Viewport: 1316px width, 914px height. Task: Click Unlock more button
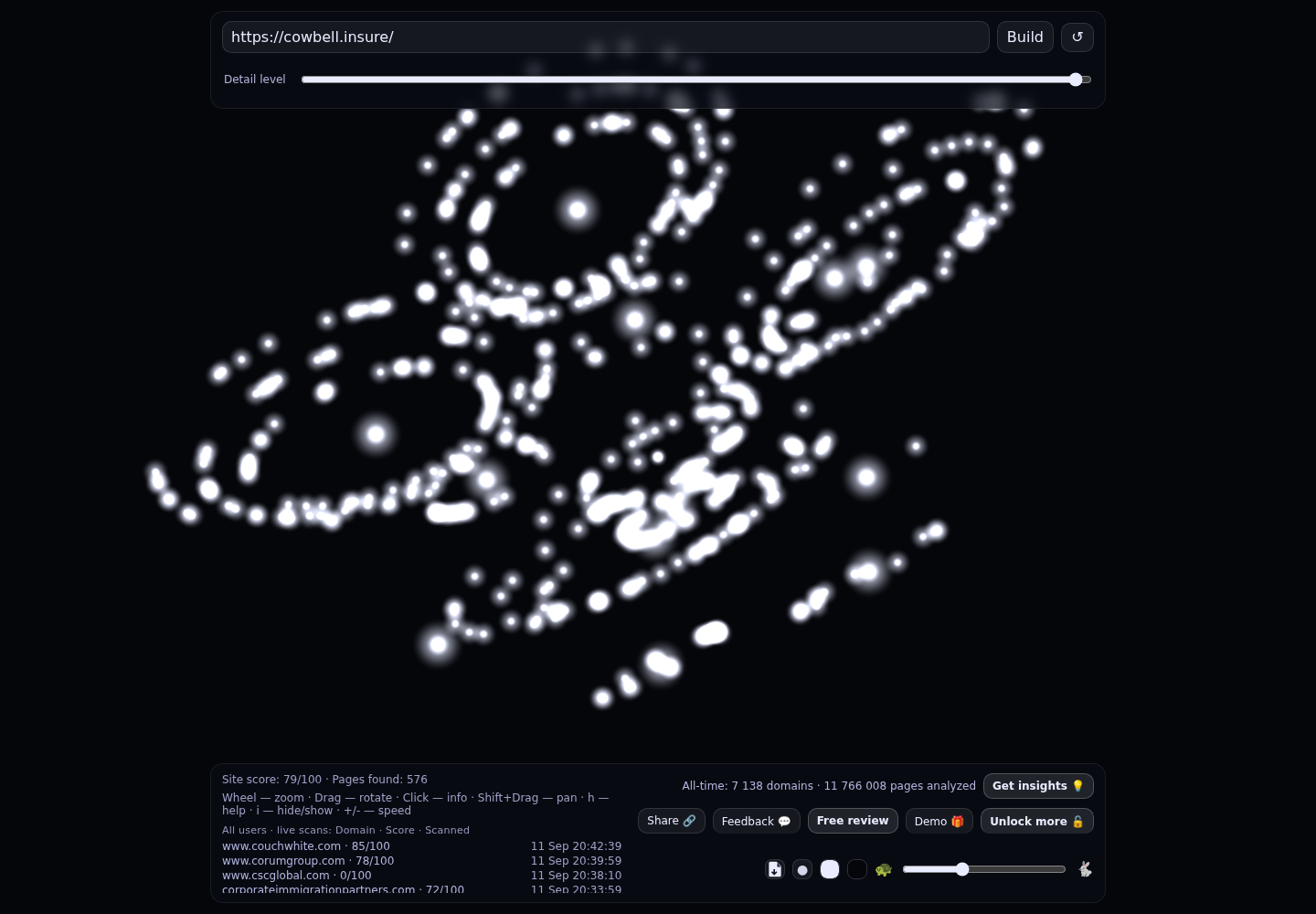1036,821
